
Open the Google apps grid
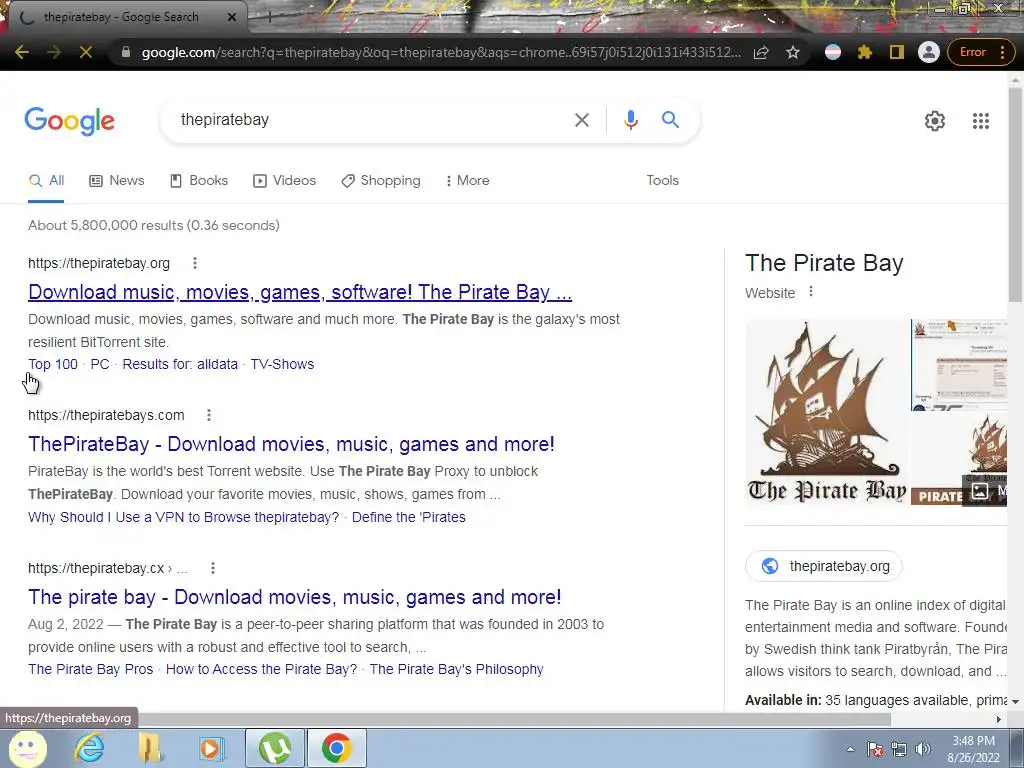pyautogui.click(x=981, y=121)
